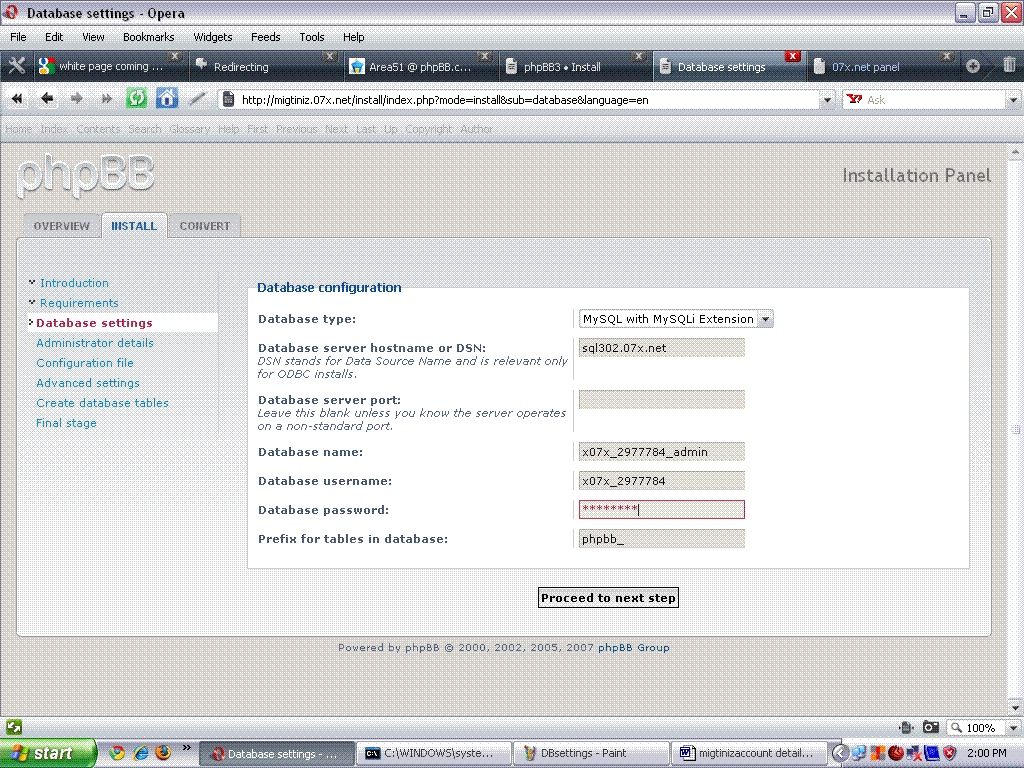
Task: Launch Google Chrome from quick launch
Action: tap(118, 753)
